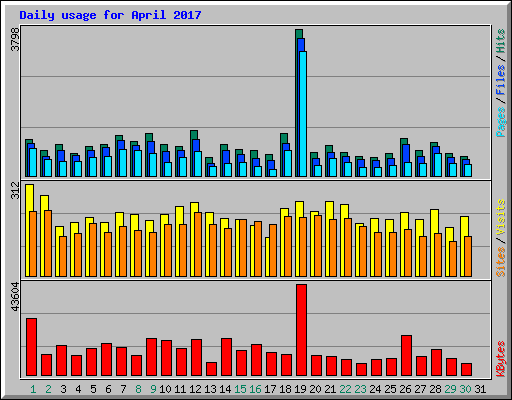Click day label 17 on the x-axis
The width and height of the screenshot is (512, 400).
[270, 389]
